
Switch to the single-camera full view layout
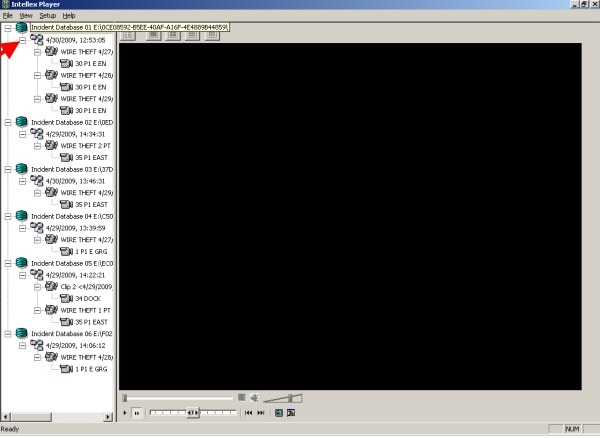point(153,34)
